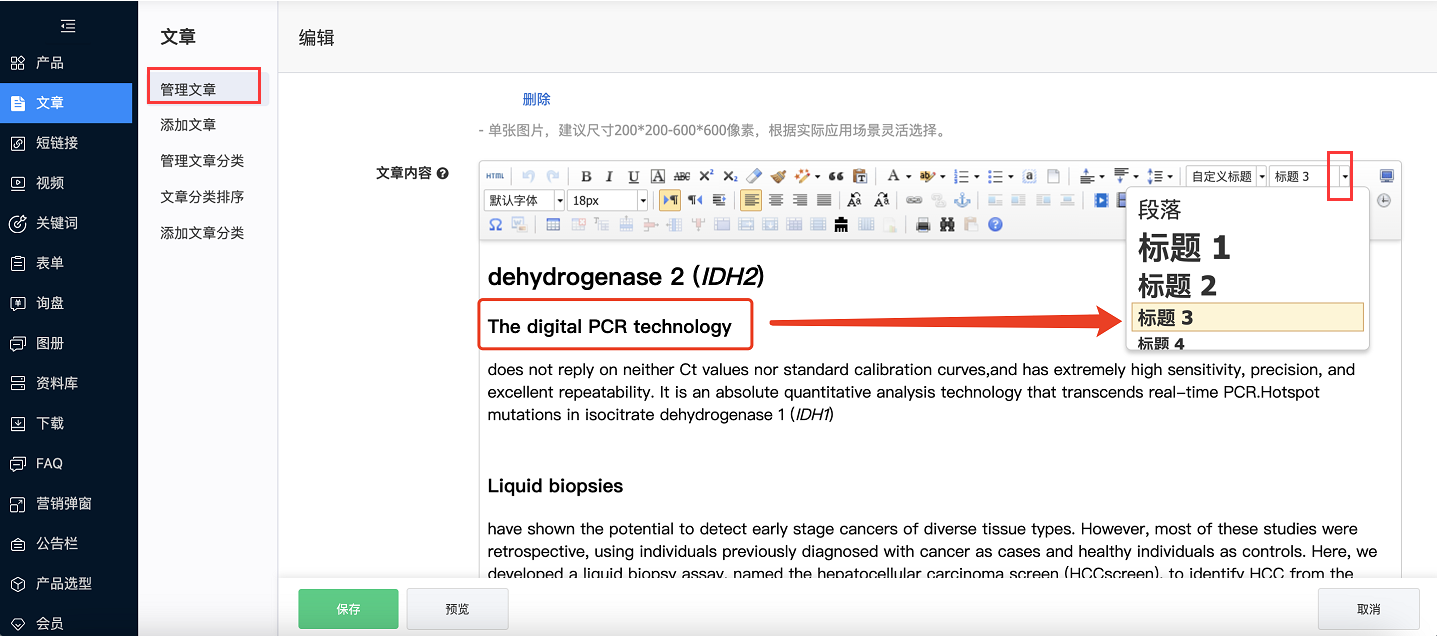Screen dimensions: 1437x637
Task: Click the eraser clear-format icon
Action: (x=755, y=177)
